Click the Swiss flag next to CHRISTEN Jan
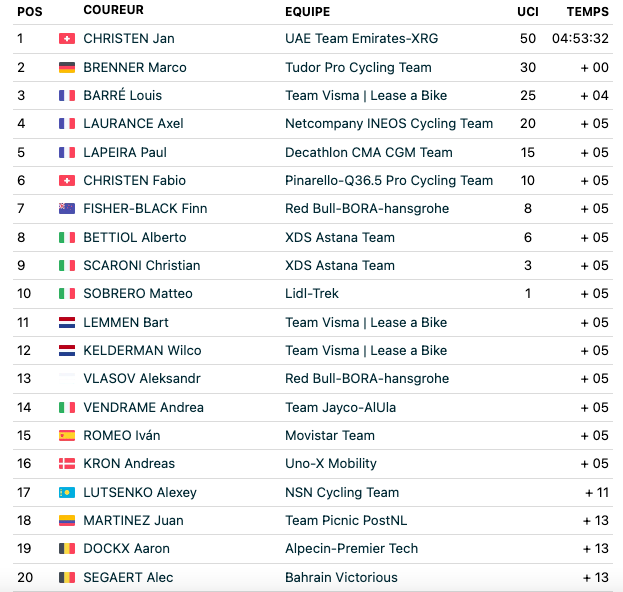Viewport: 623px width, 592px height. [67, 39]
